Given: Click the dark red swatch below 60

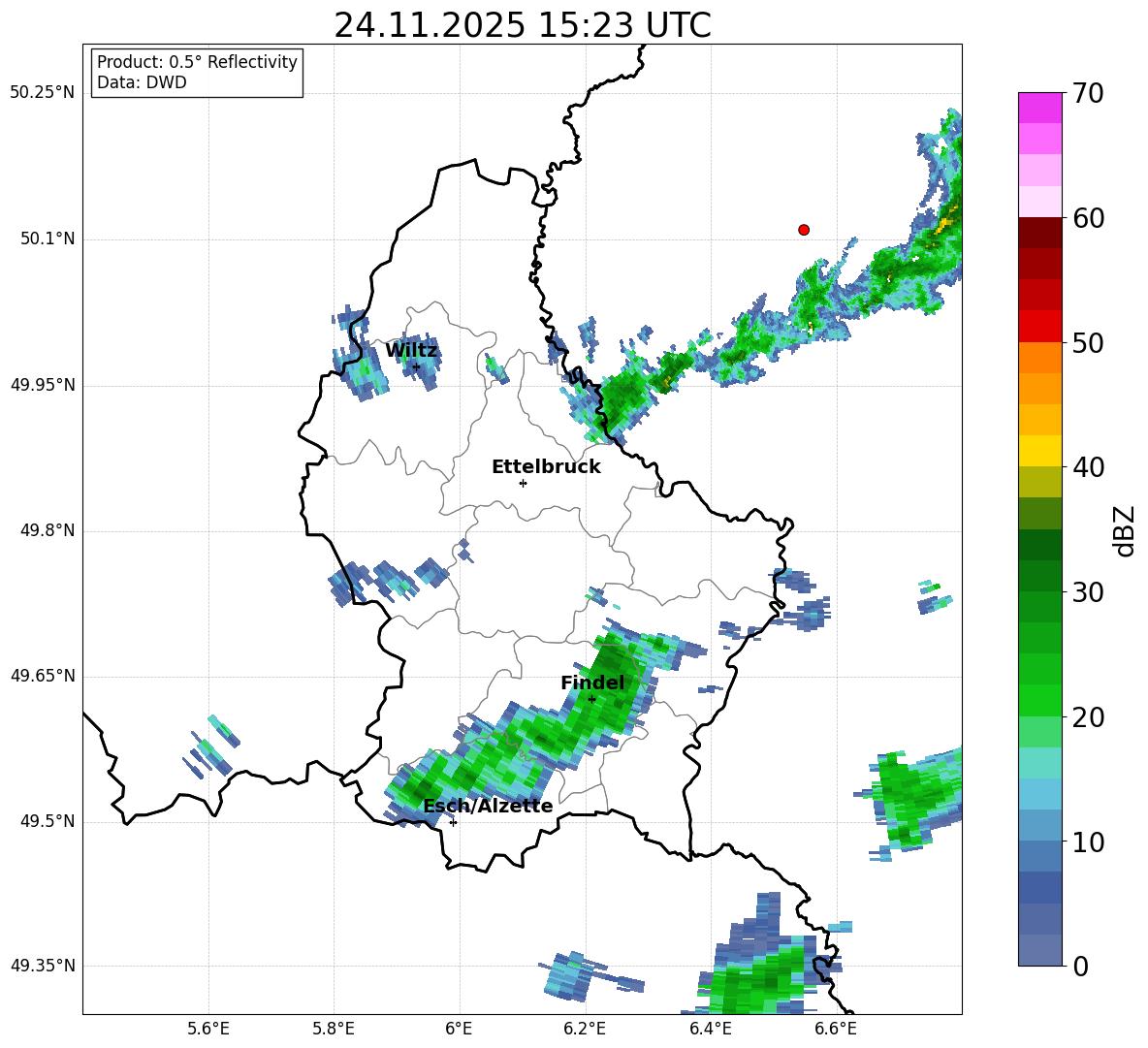Looking at the screenshot, I should click(1040, 233).
